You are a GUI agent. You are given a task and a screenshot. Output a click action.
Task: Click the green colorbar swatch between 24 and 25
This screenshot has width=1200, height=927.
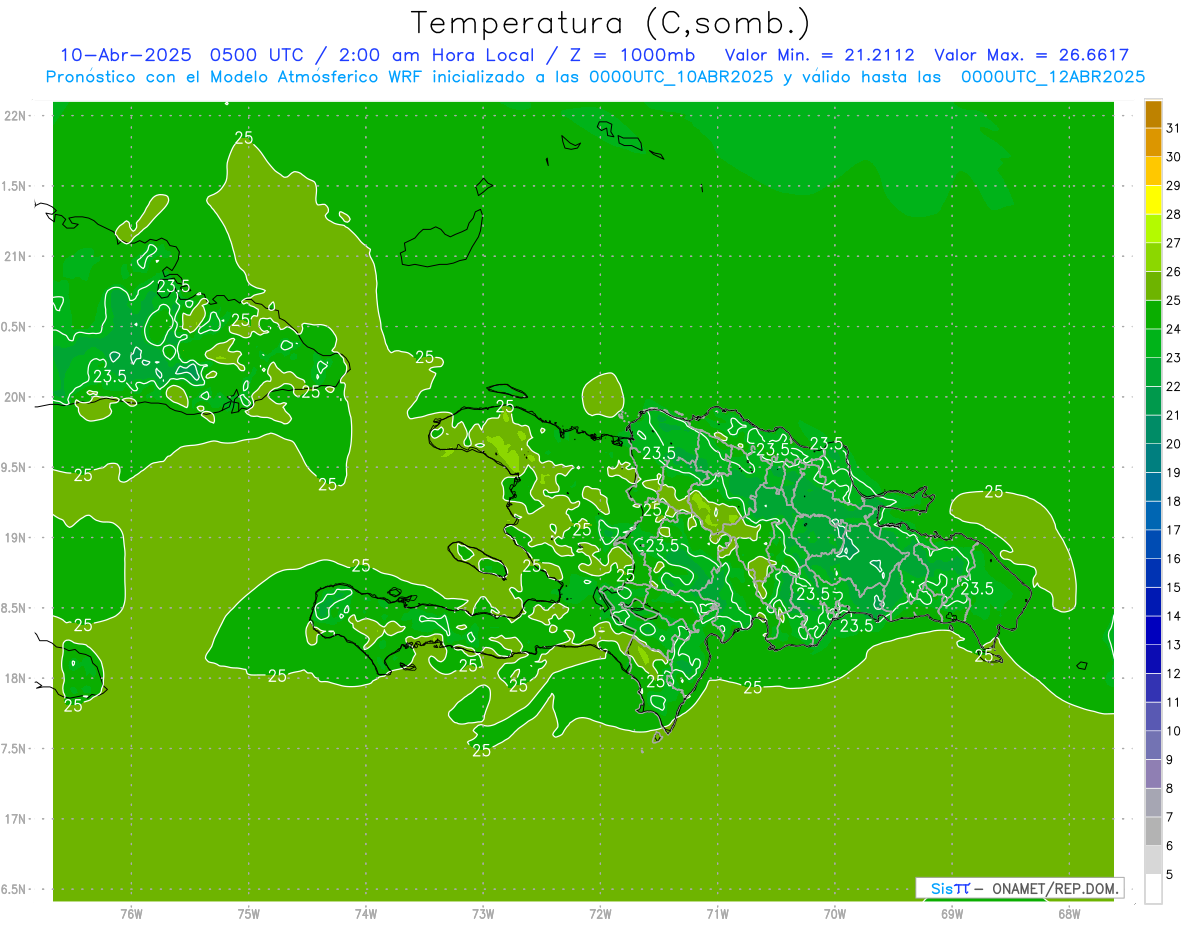click(1153, 315)
